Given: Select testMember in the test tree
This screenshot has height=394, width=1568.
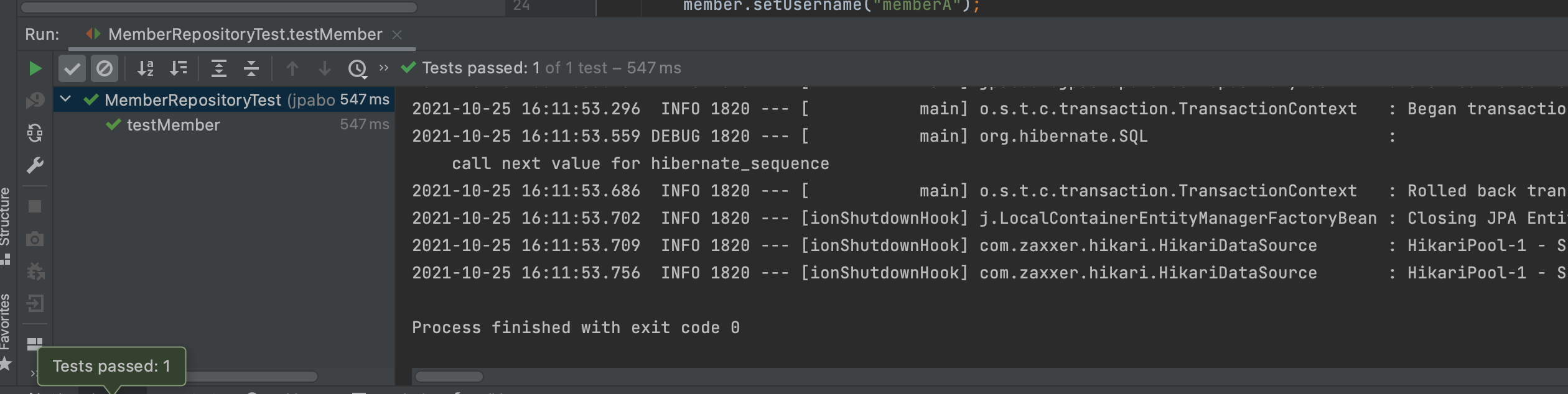Looking at the screenshot, I should (x=173, y=125).
